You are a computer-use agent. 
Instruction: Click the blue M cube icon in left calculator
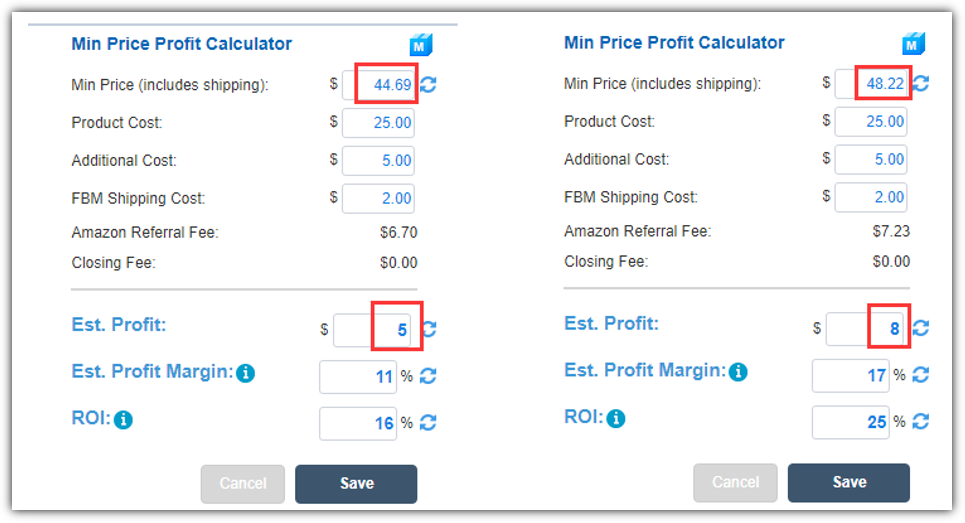tap(421, 45)
